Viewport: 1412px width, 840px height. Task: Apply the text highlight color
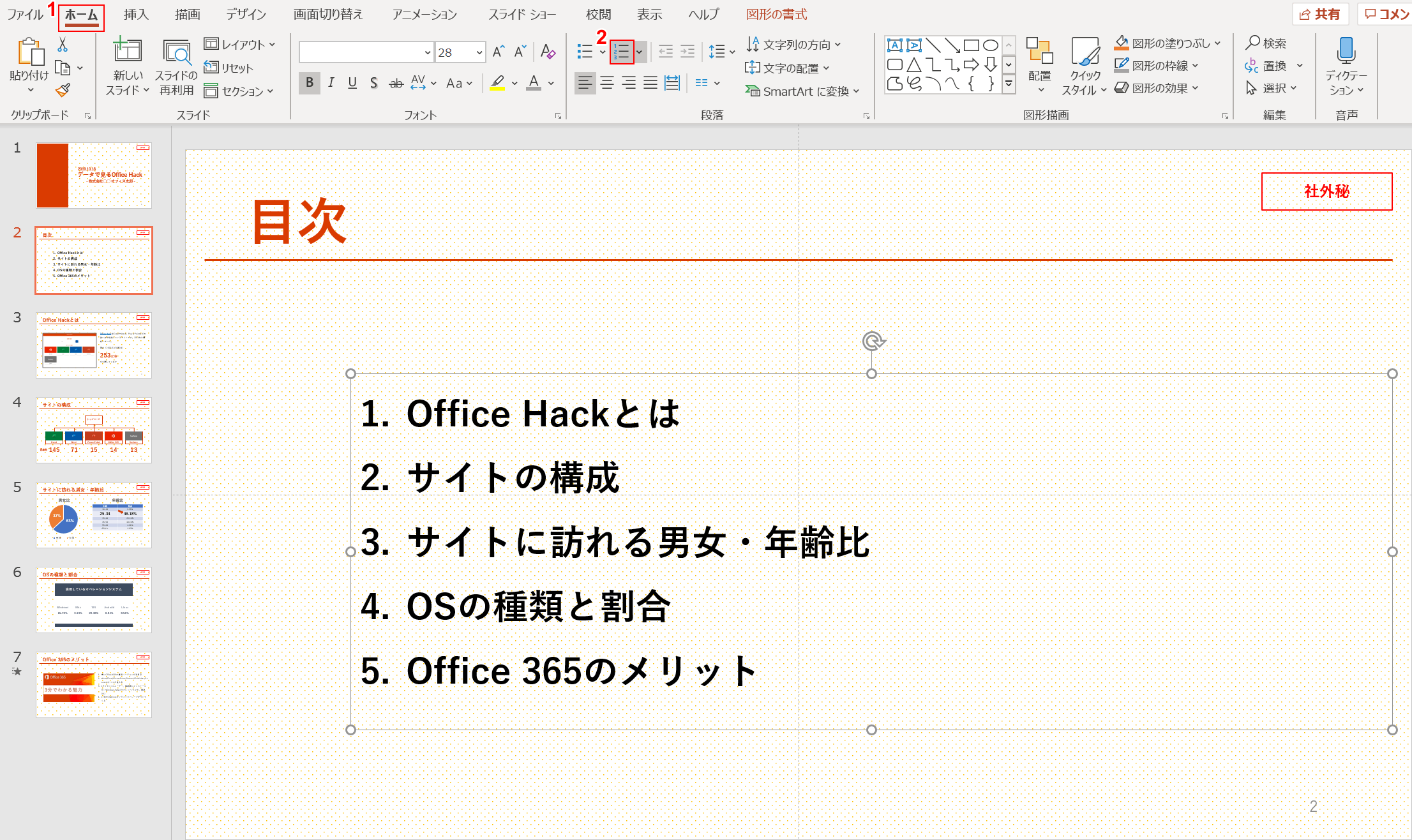point(498,83)
